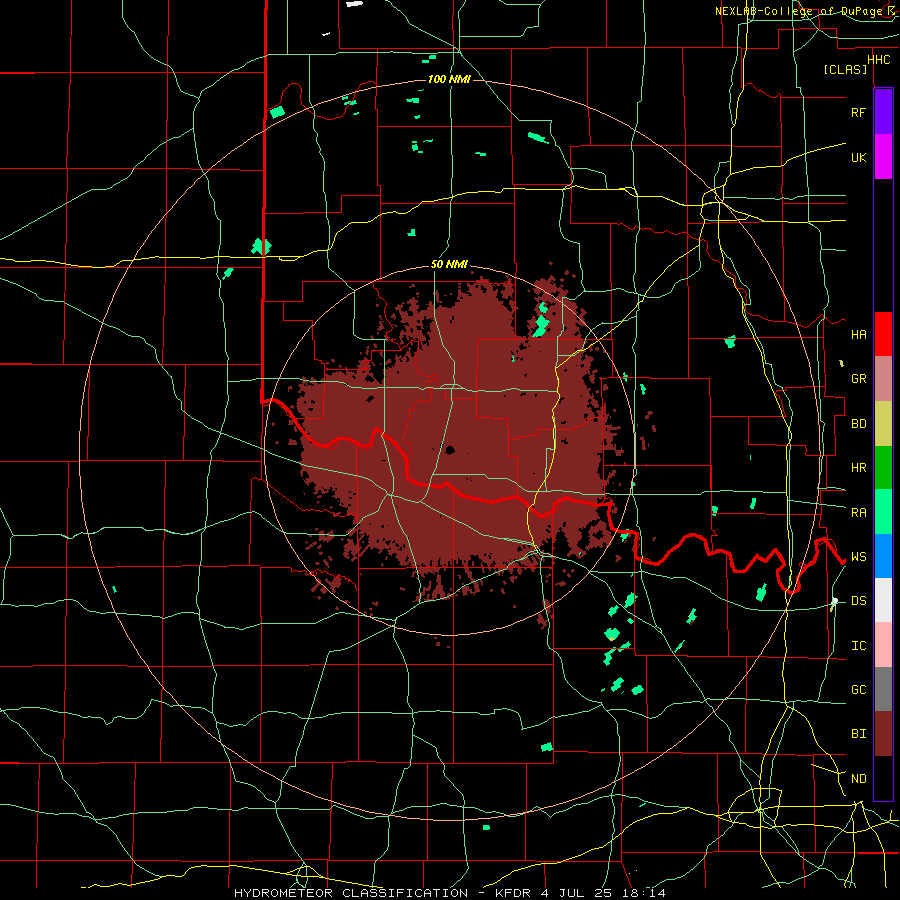Choose the DS white legend swatch
900x900 pixels.
point(883,600)
